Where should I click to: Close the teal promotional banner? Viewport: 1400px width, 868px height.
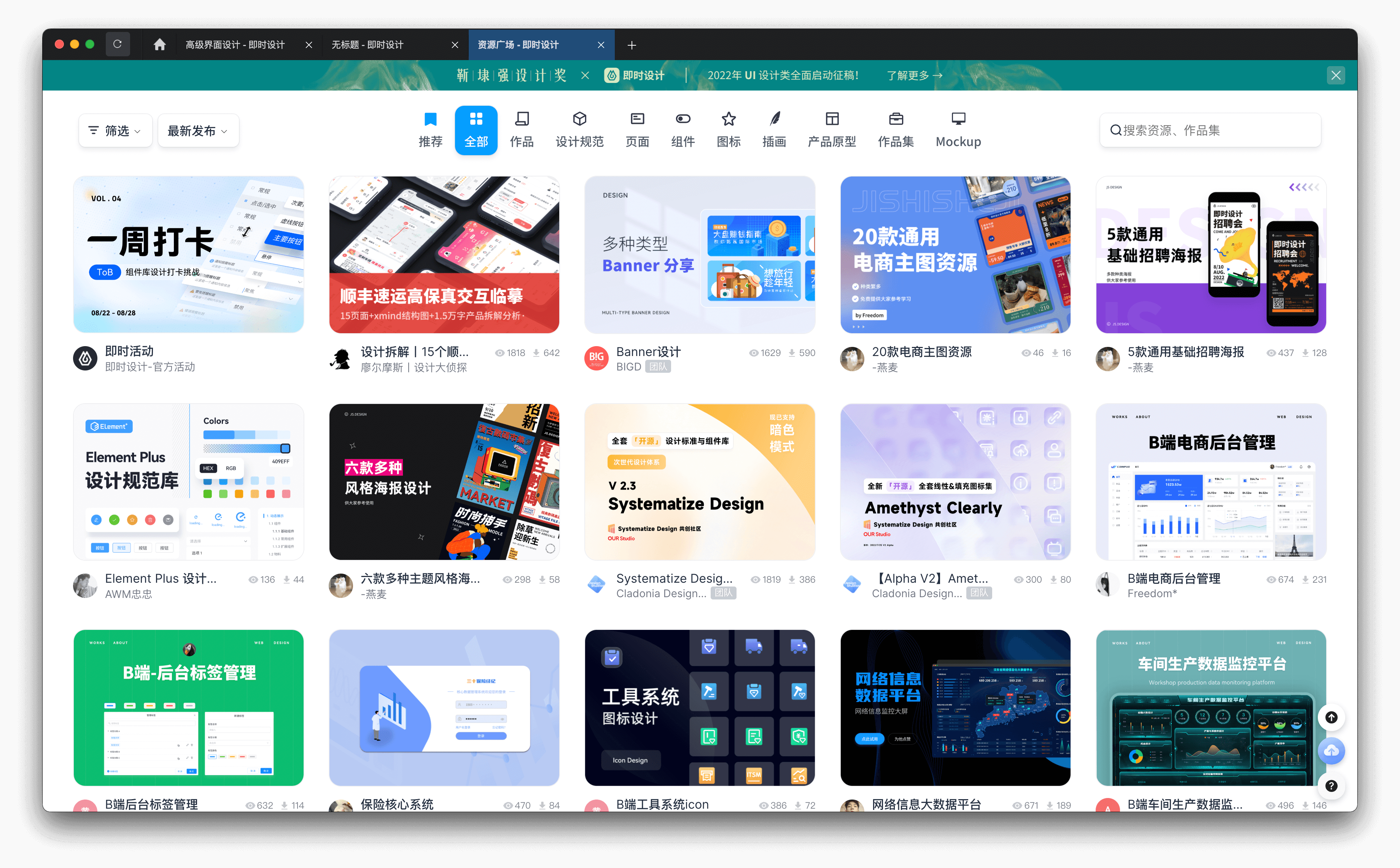coord(1335,75)
